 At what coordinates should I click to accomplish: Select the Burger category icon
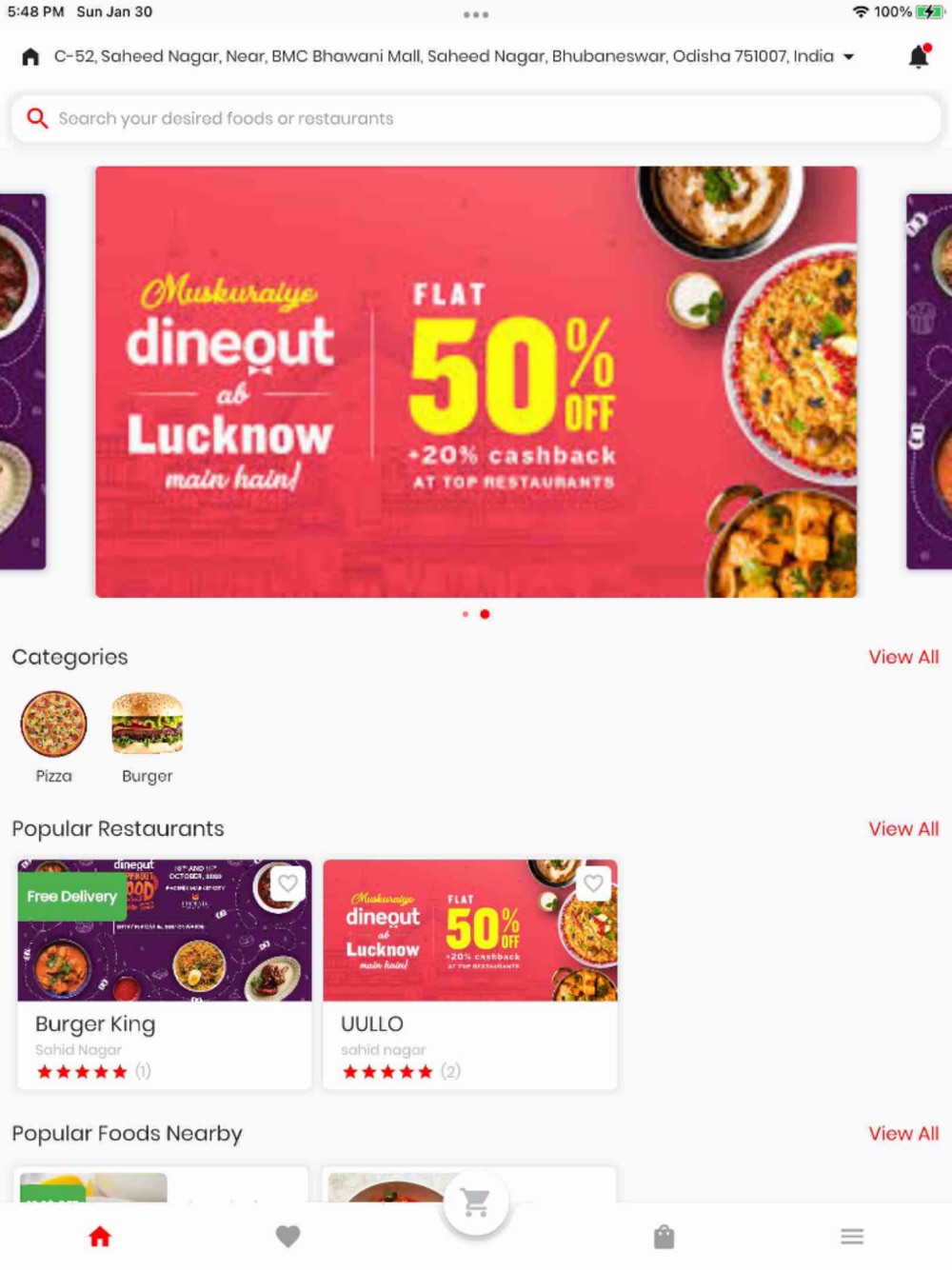[148, 724]
